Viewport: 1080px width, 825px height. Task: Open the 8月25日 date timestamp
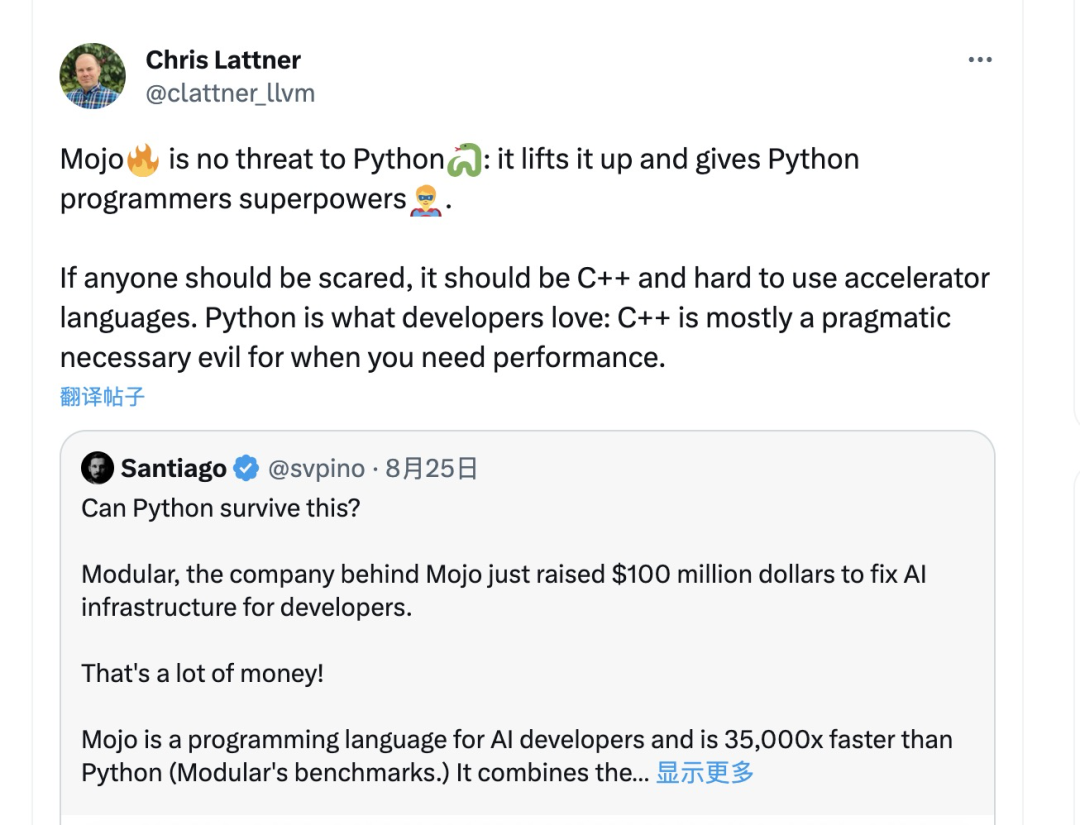click(x=431, y=468)
